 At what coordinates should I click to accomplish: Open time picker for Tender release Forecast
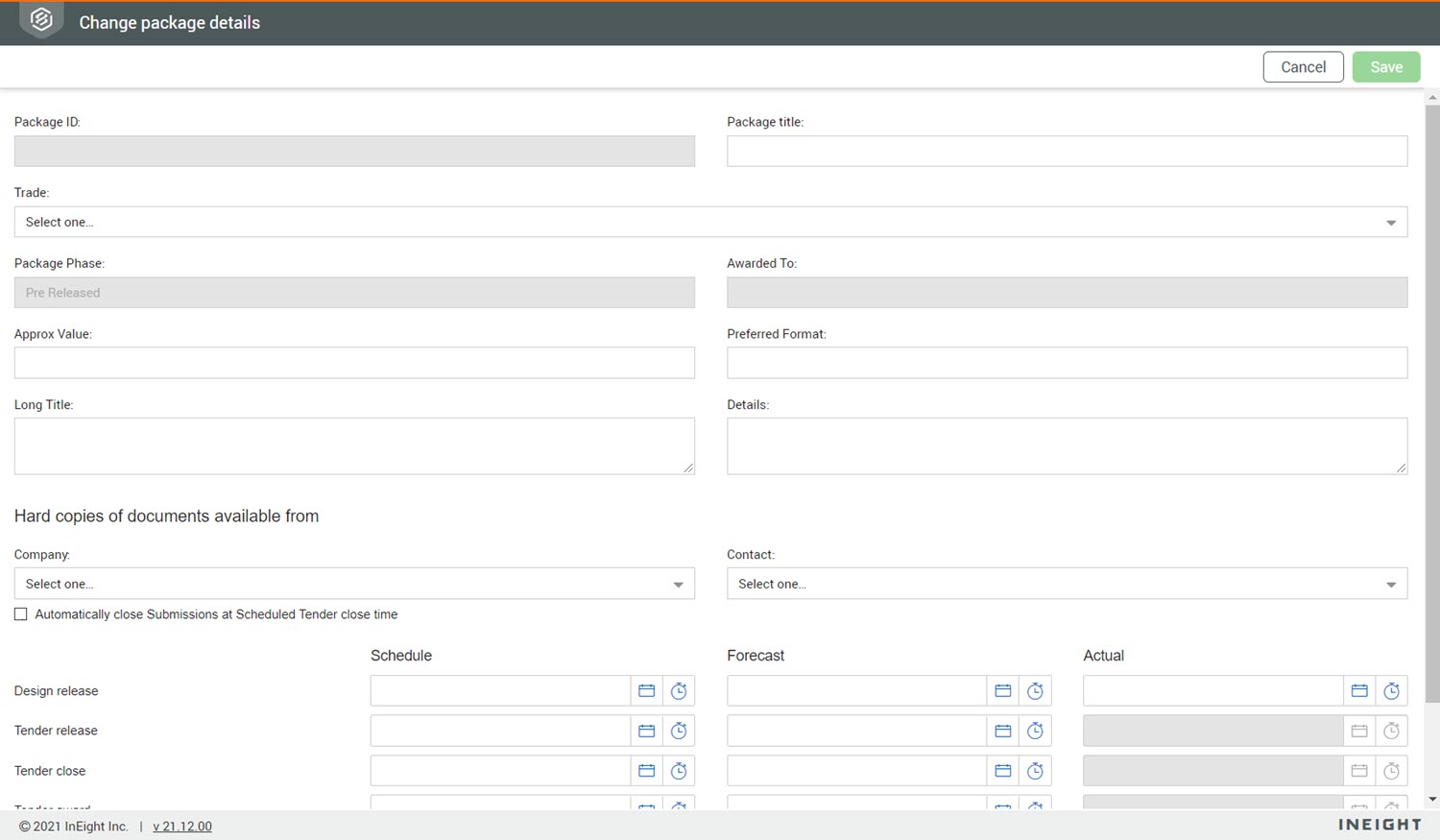1035,732
